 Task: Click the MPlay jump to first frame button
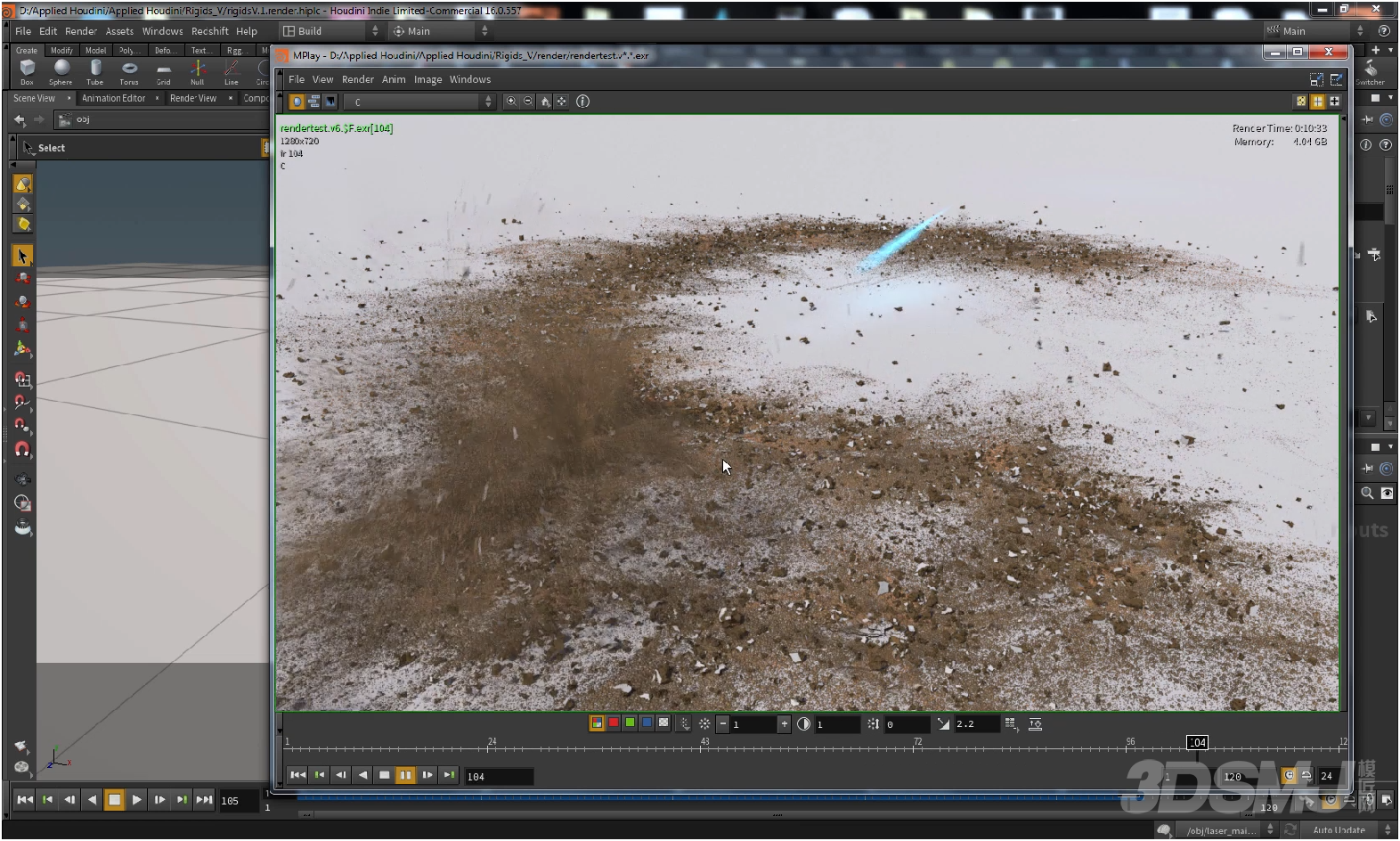297,775
